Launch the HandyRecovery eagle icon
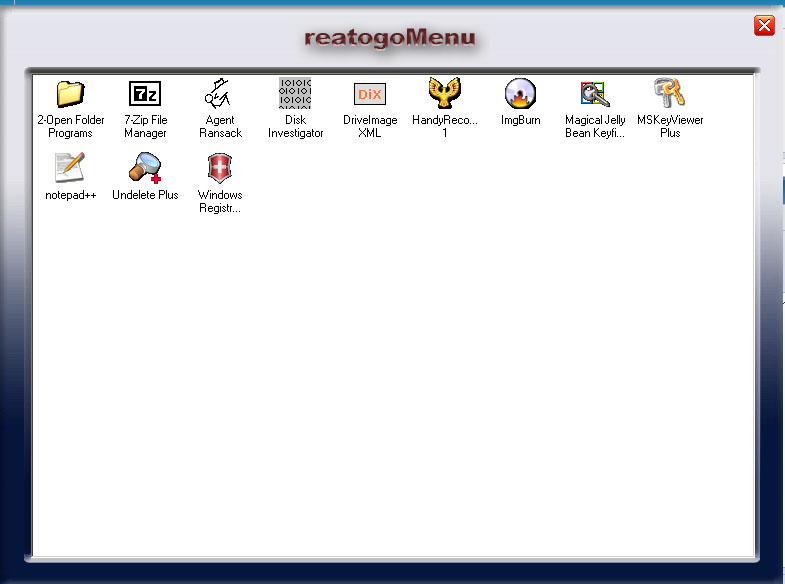The height and width of the screenshot is (584, 785). (445, 94)
